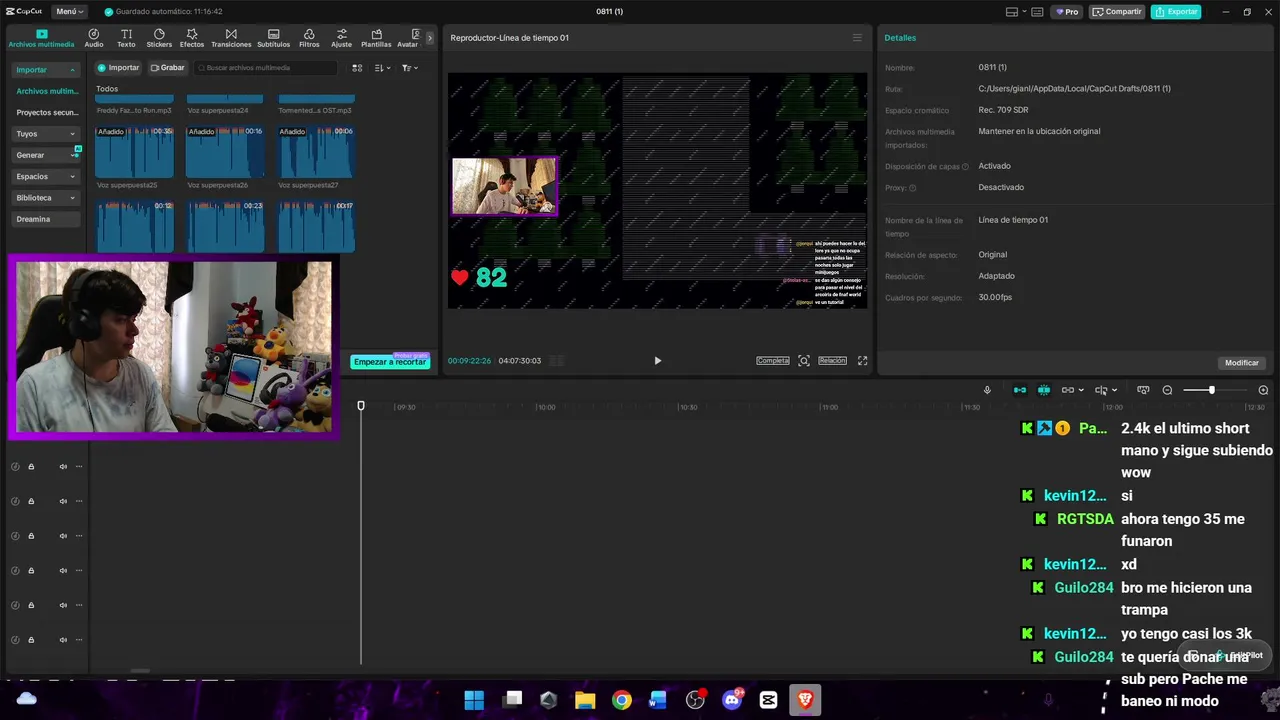Open the Texto tools tab

click(126, 38)
